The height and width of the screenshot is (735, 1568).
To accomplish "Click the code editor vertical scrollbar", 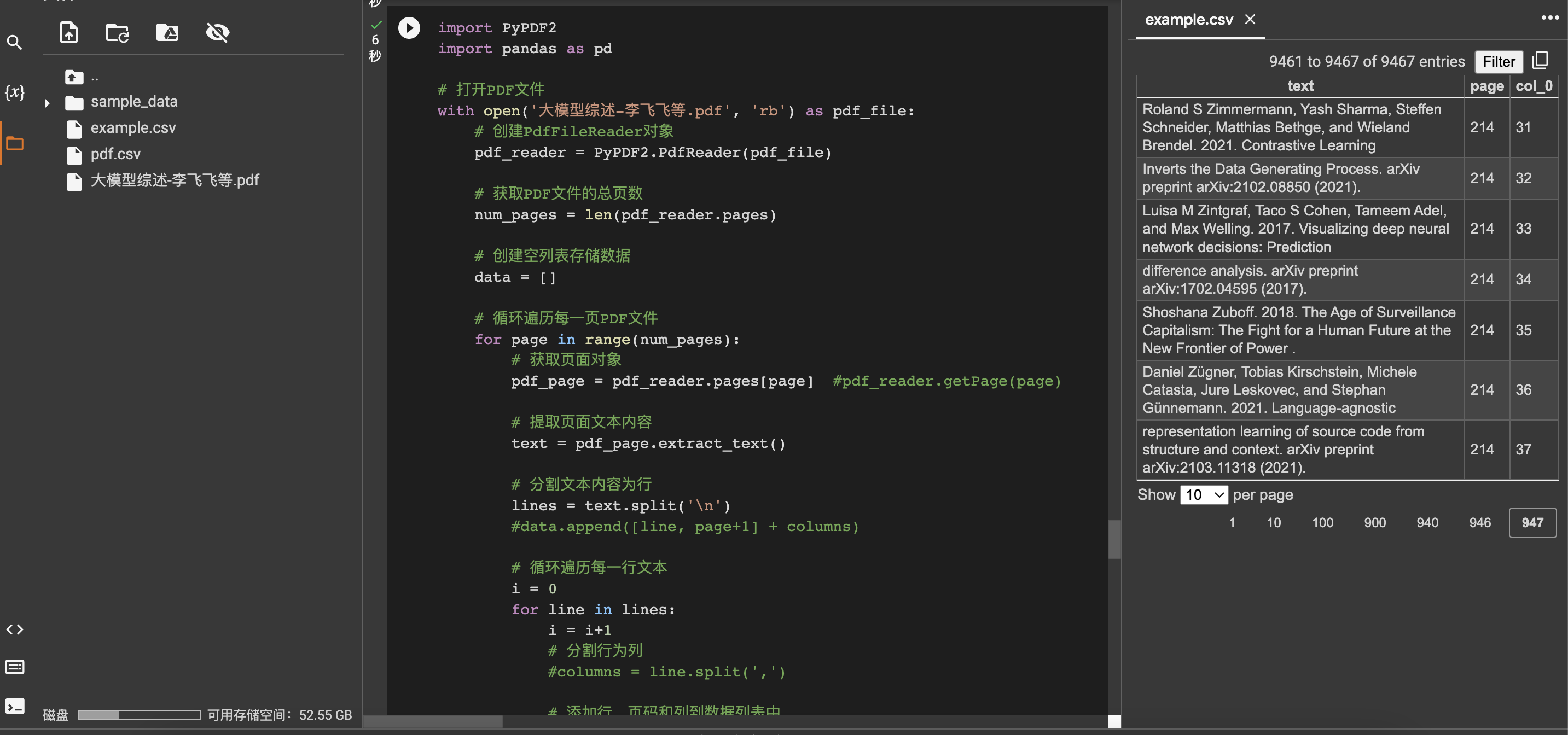I will click(1114, 539).
